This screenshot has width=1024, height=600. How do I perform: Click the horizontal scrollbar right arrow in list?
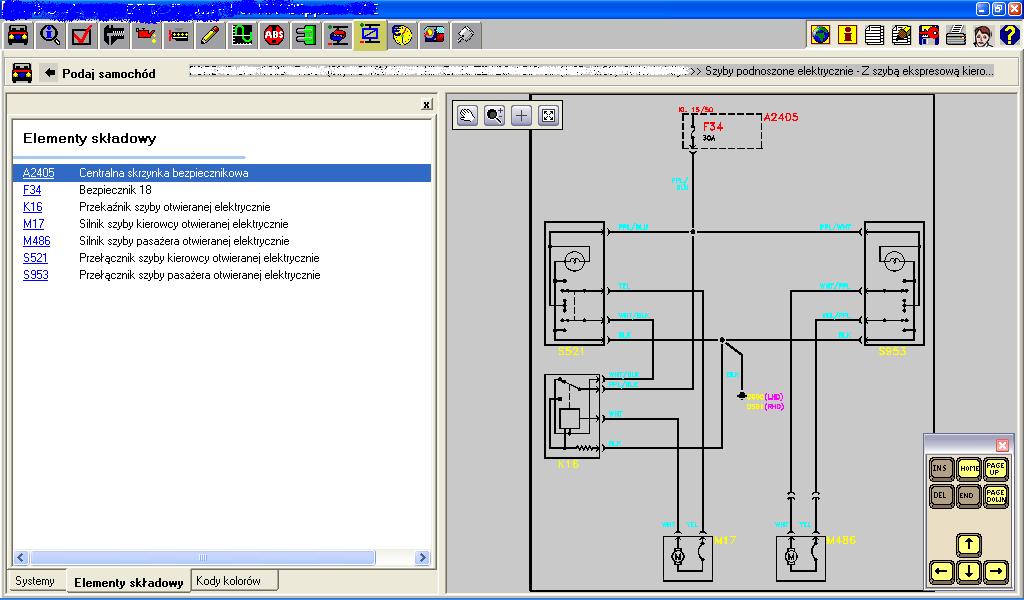pyautogui.click(x=422, y=558)
